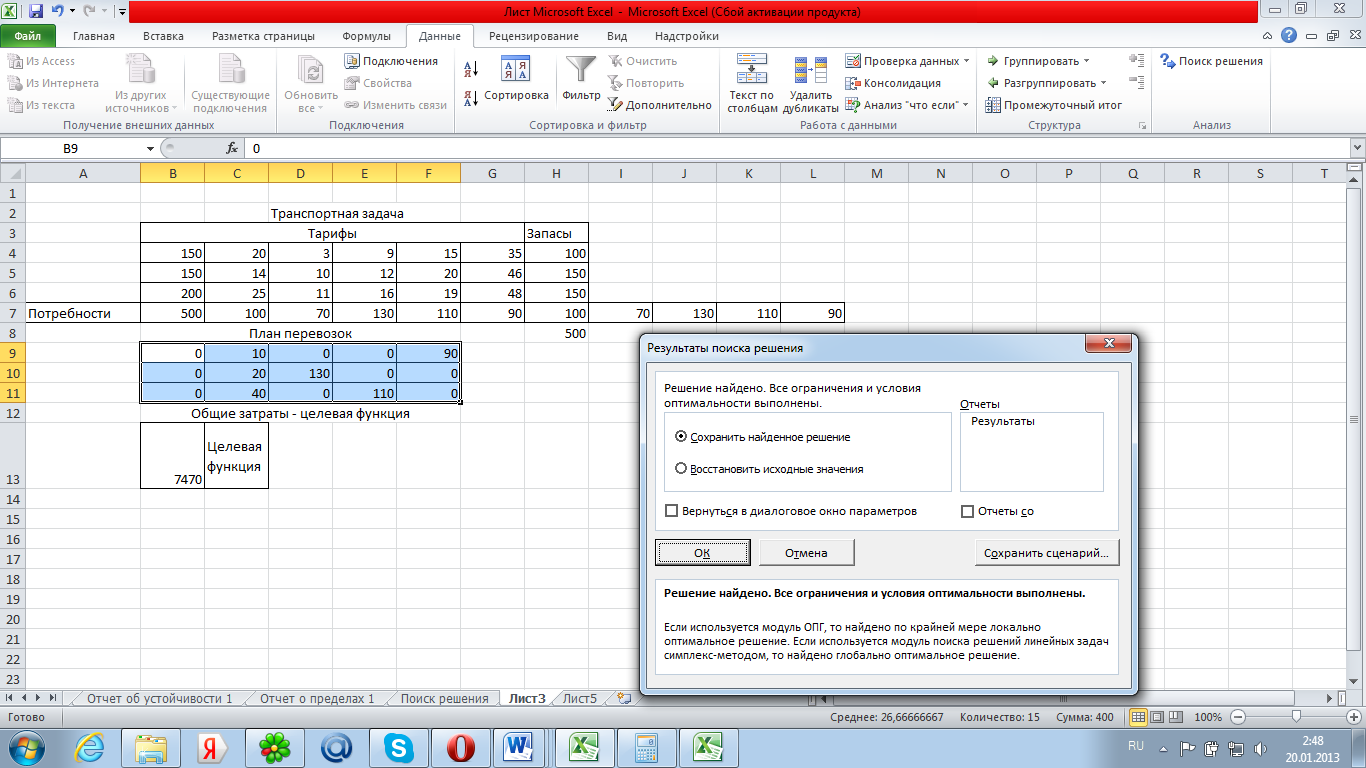Screen dimensions: 1366x768
Task: Switch to the Формулы tab
Action: [367, 36]
